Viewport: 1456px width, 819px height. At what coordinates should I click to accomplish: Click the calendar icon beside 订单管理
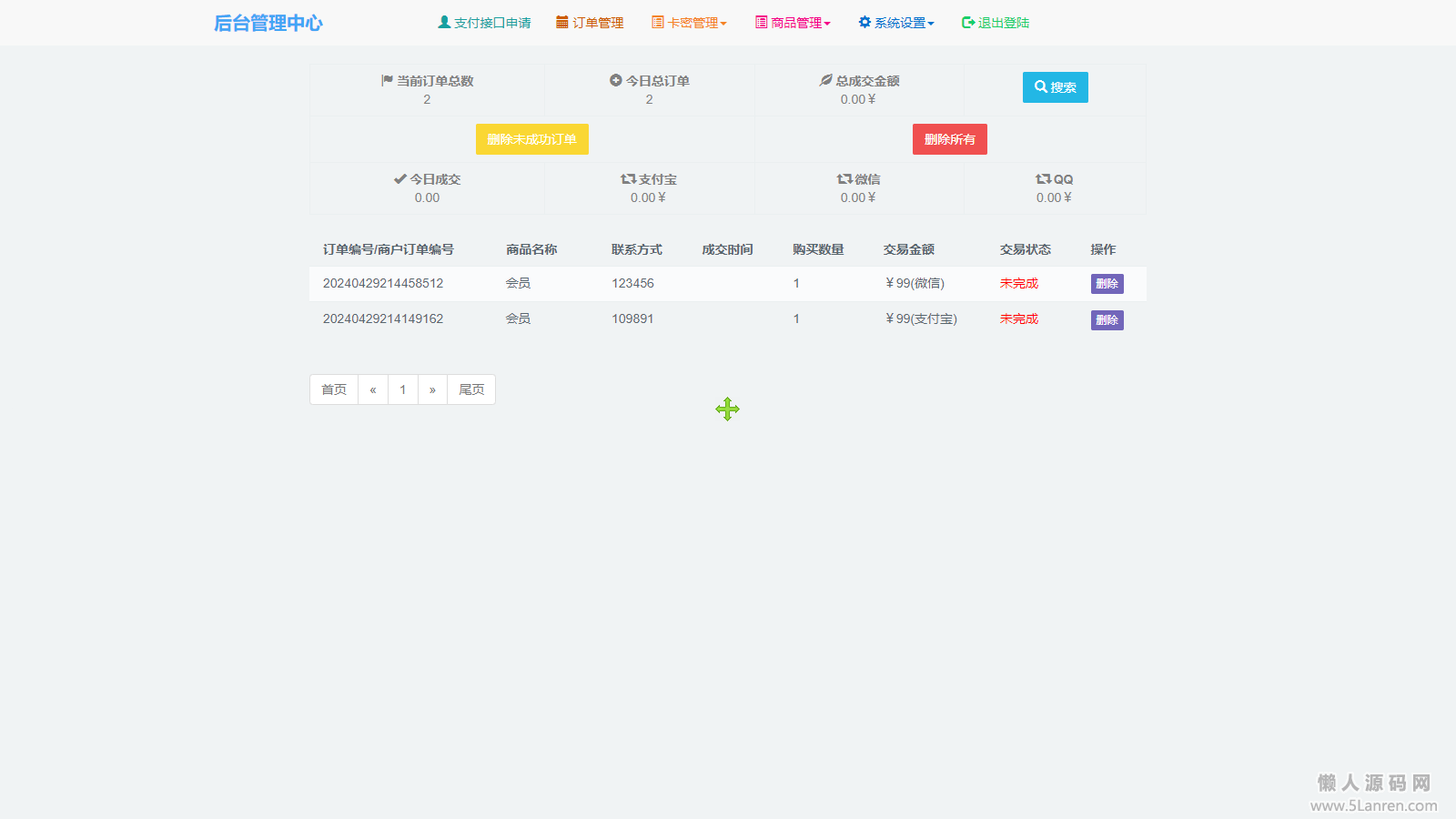click(562, 22)
